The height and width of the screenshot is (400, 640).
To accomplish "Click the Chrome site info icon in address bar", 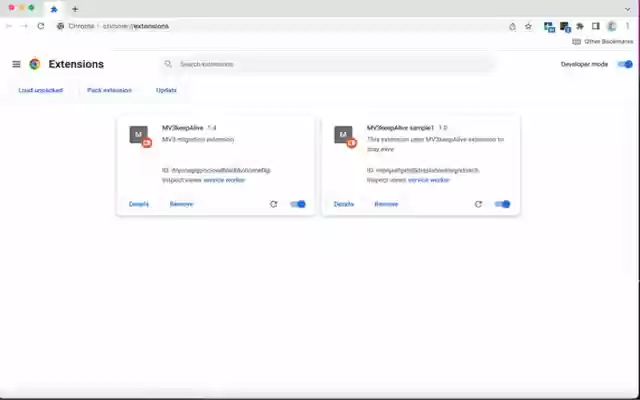I will (60, 26).
